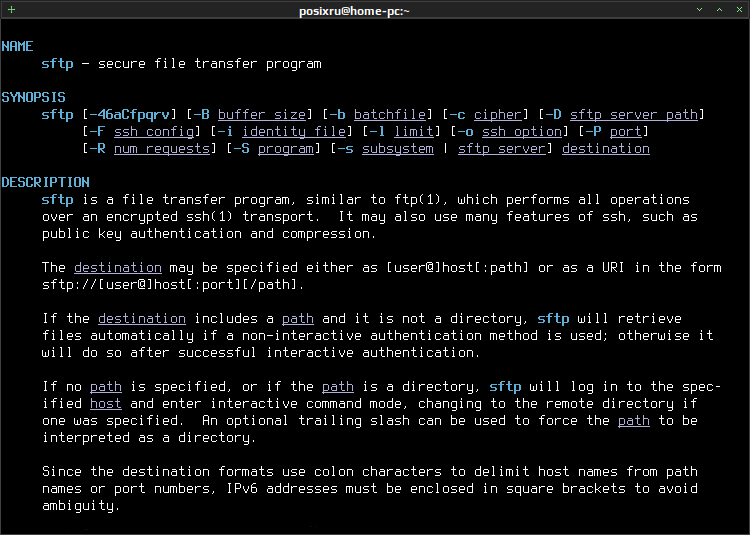The image size is (750, 535).
Task: Click the word IPv6 in the last paragraph
Action: pyautogui.click(x=242, y=489)
